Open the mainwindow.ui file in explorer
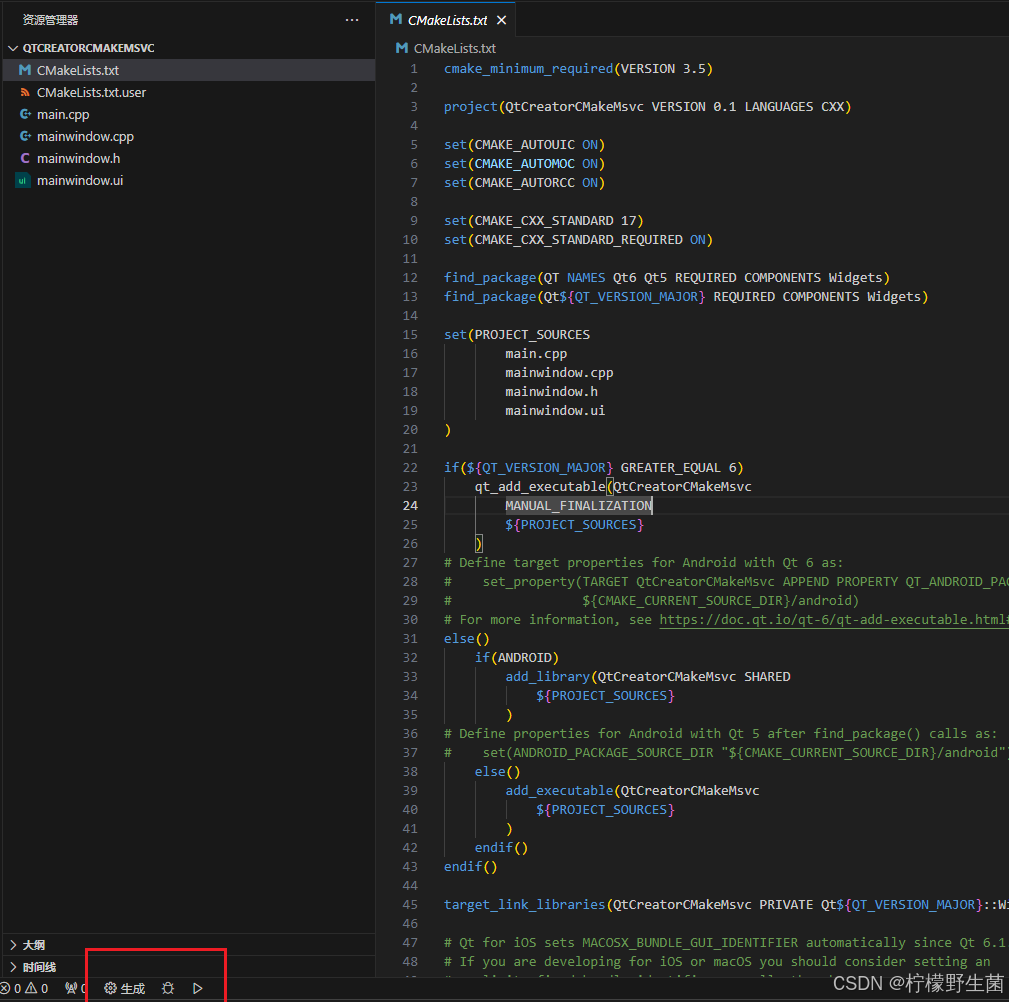The width and height of the screenshot is (1009, 1002). [x=80, y=181]
